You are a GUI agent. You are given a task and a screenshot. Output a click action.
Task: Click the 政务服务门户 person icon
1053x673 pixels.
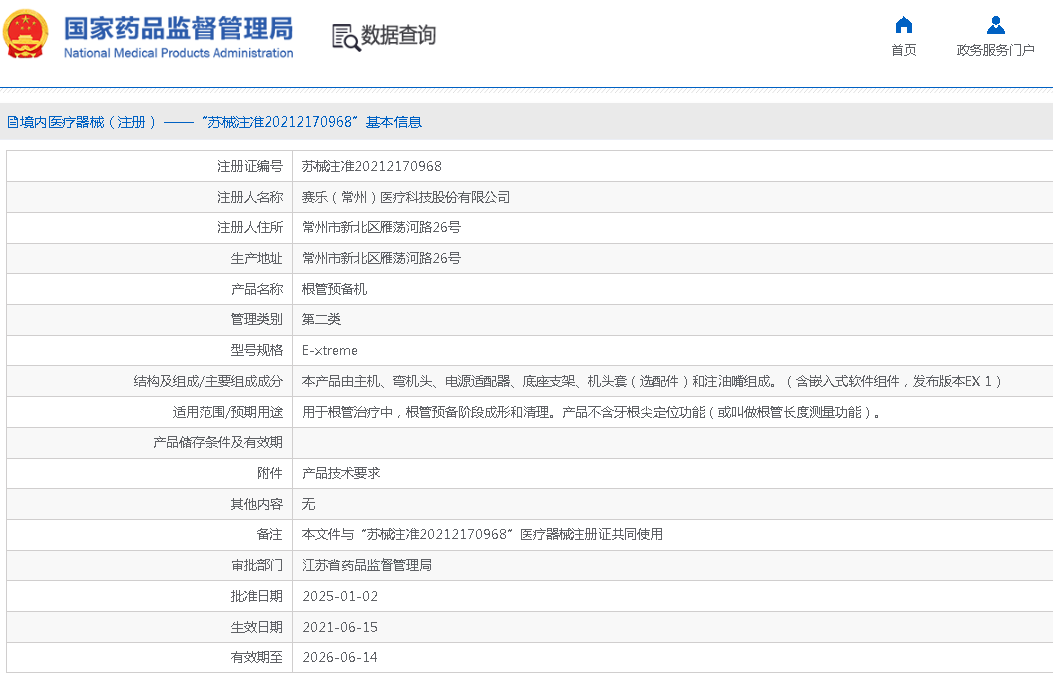[x=995, y=25]
